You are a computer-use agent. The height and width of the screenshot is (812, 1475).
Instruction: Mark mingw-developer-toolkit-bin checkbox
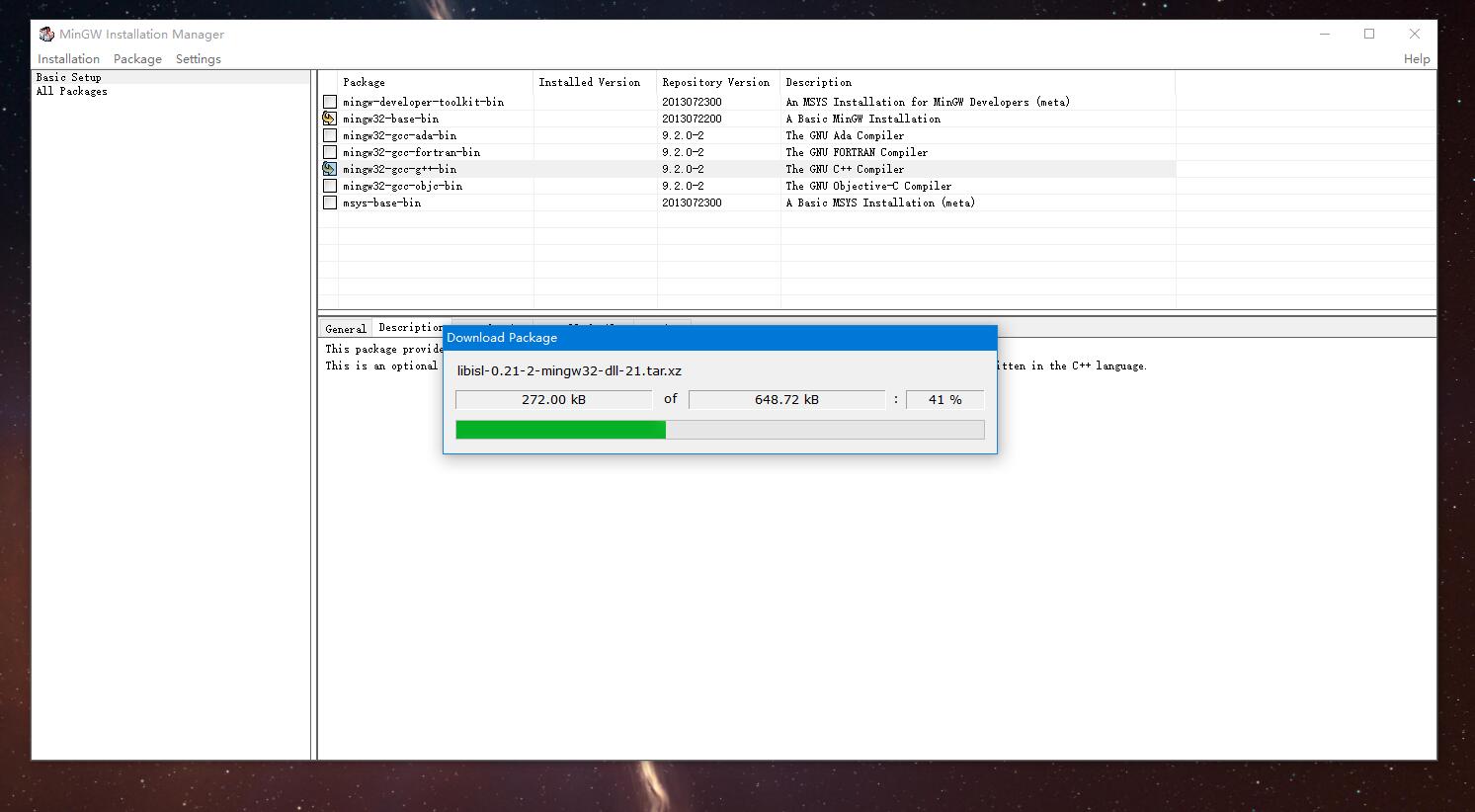[x=330, y=102]
